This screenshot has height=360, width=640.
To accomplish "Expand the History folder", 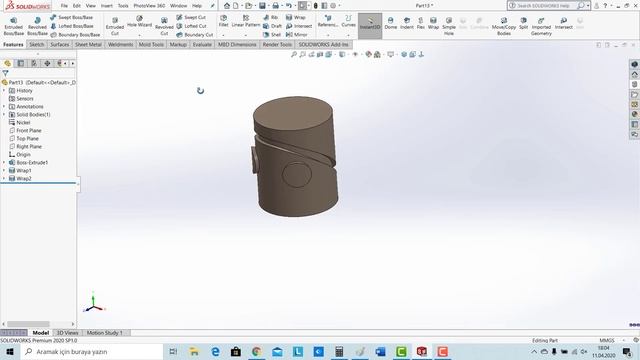I will tap(4, 91).
